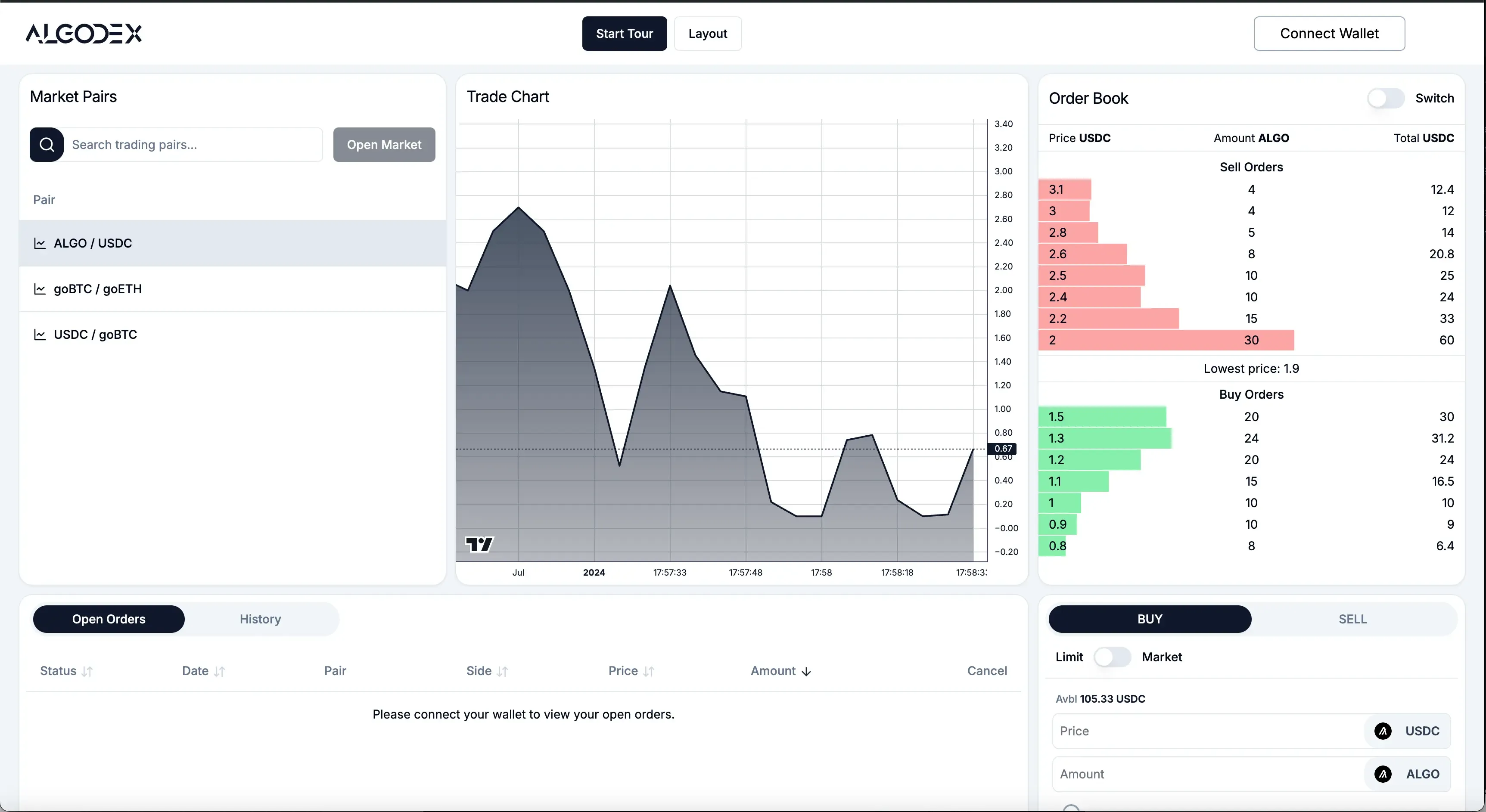1486x812 pixels.
Task: Click the sell order with amount 30
Action: 1251,340
